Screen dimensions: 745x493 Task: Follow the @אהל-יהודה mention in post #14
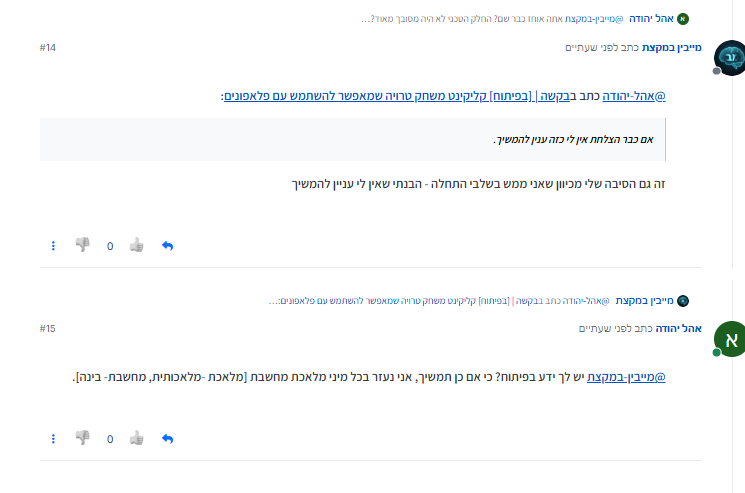click(634, 96)
